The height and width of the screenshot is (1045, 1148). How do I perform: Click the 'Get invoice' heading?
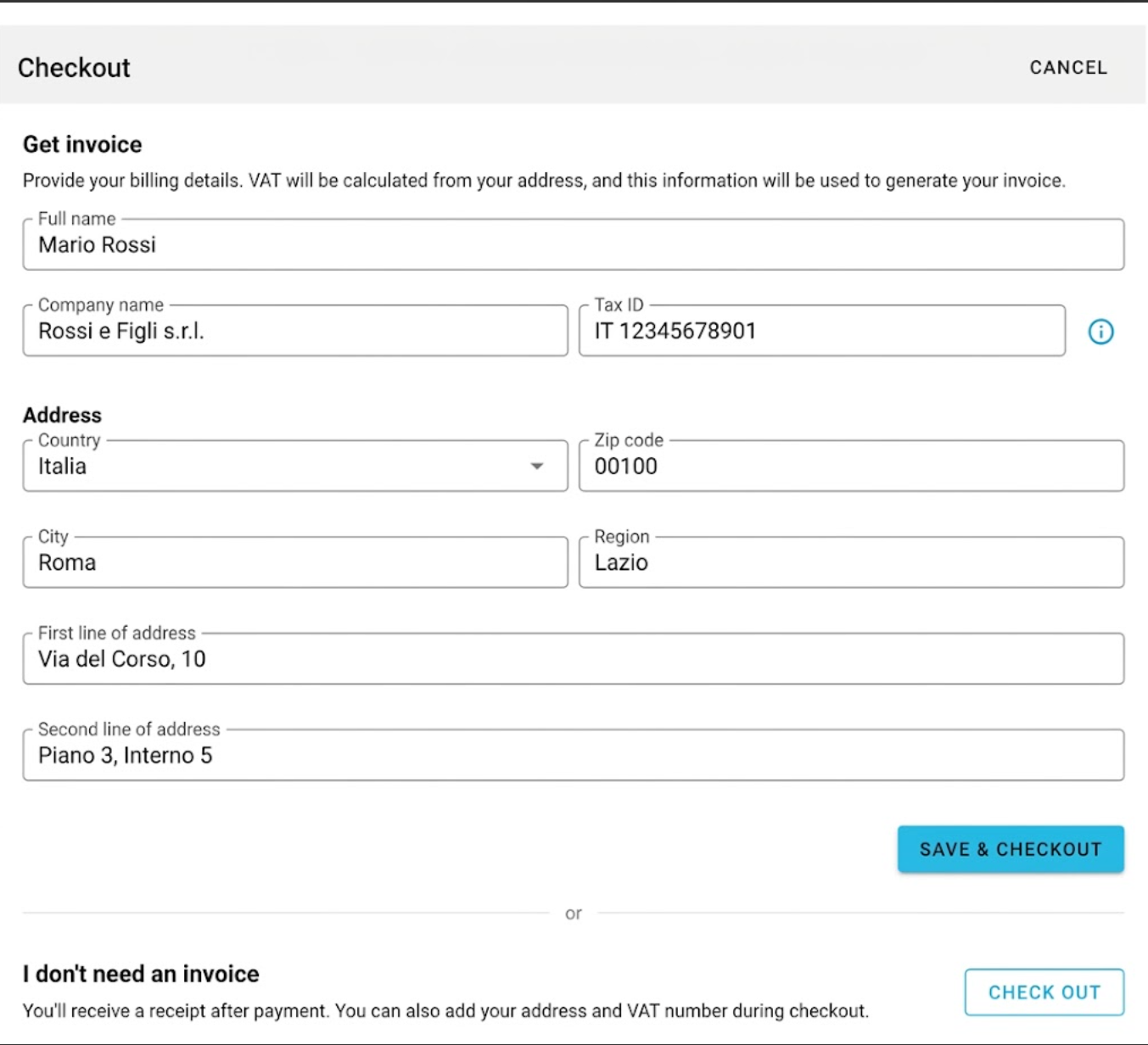(82, 144)
